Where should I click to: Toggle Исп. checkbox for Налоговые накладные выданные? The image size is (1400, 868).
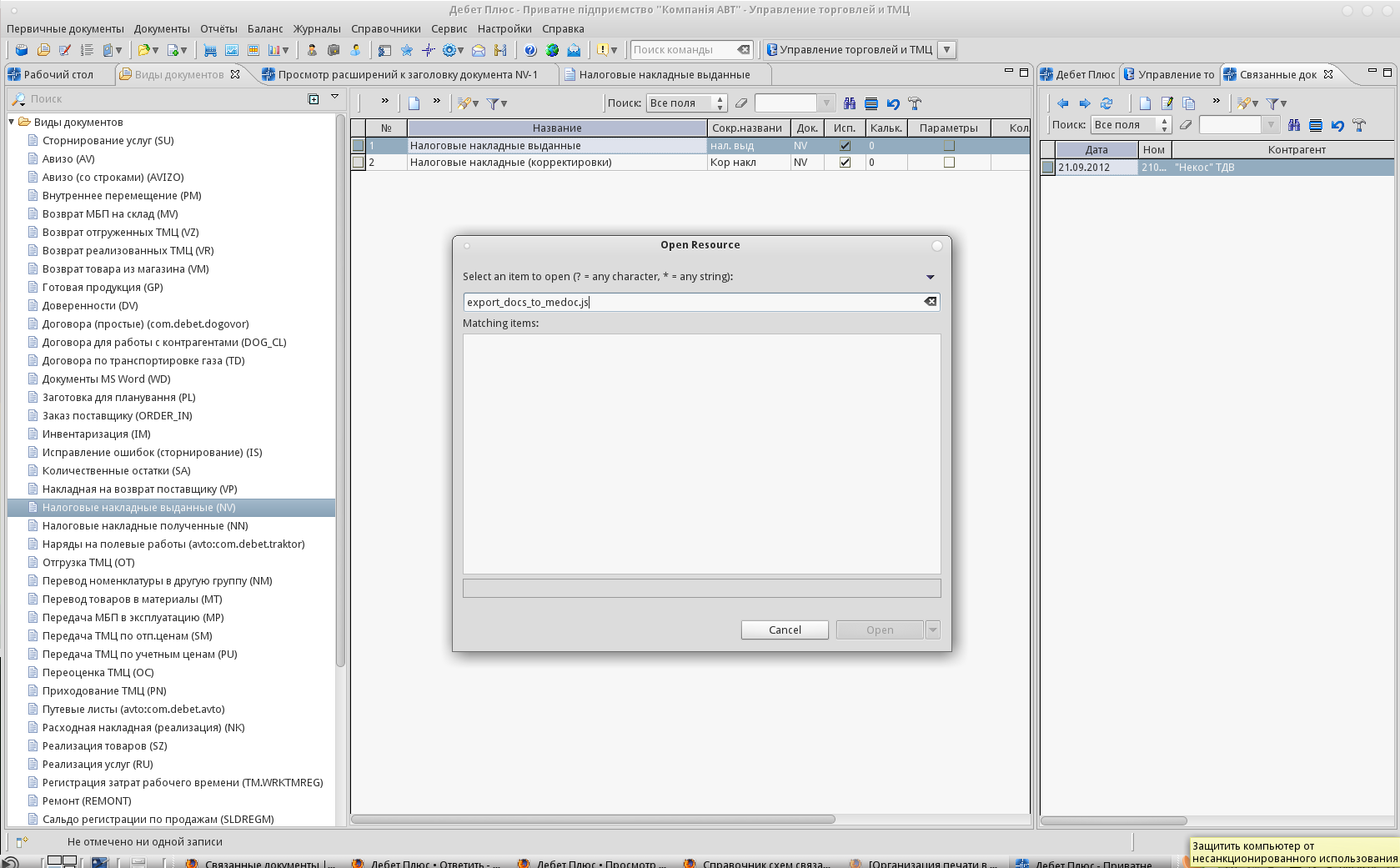coord(845,145)
